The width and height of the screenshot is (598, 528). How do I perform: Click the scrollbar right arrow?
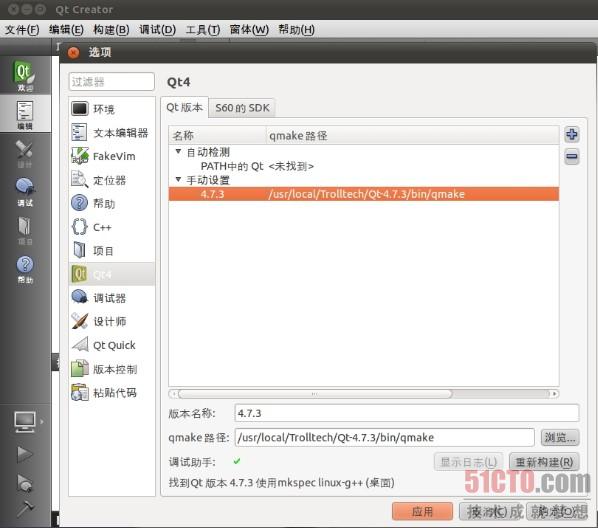click(555, 394)
